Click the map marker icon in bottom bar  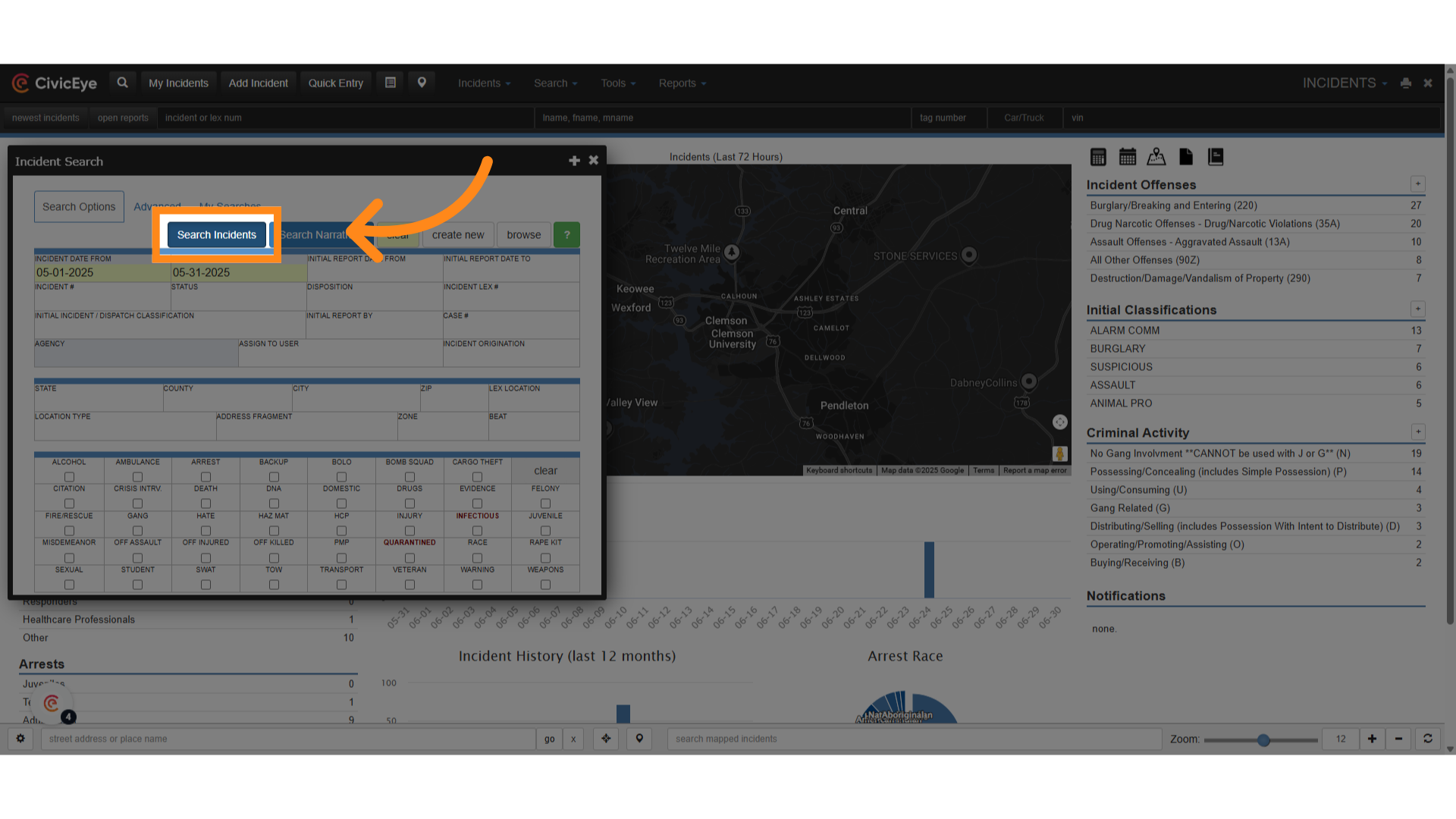639,739
